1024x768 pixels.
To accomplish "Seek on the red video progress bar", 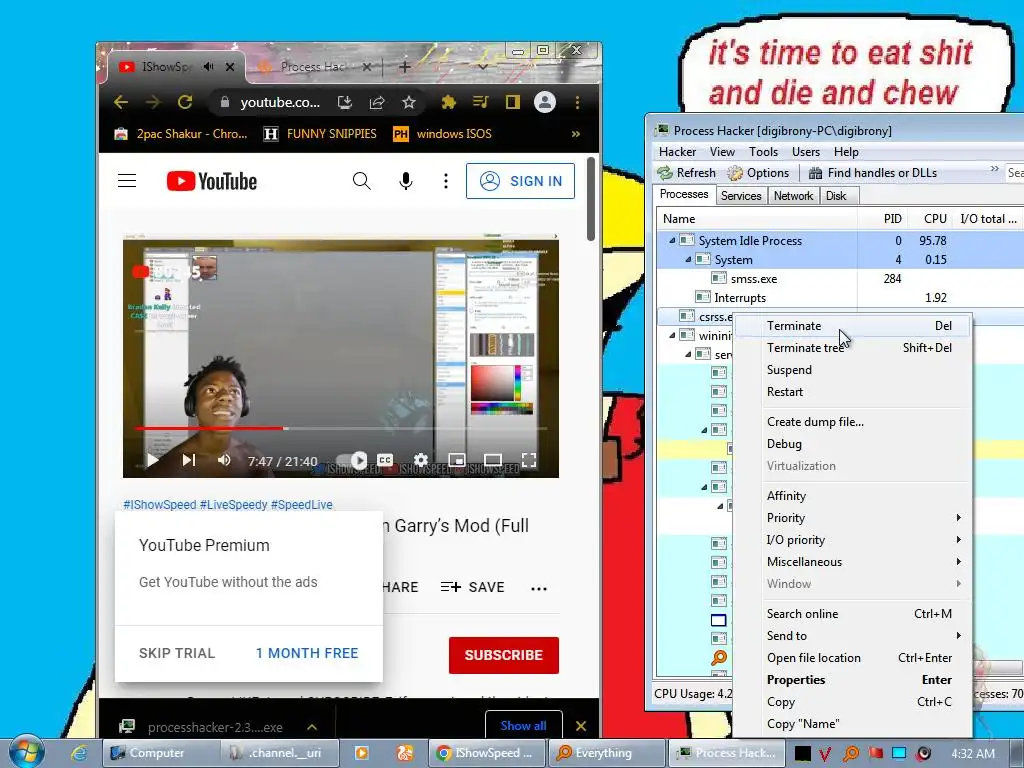I will (x=341, y=428).
